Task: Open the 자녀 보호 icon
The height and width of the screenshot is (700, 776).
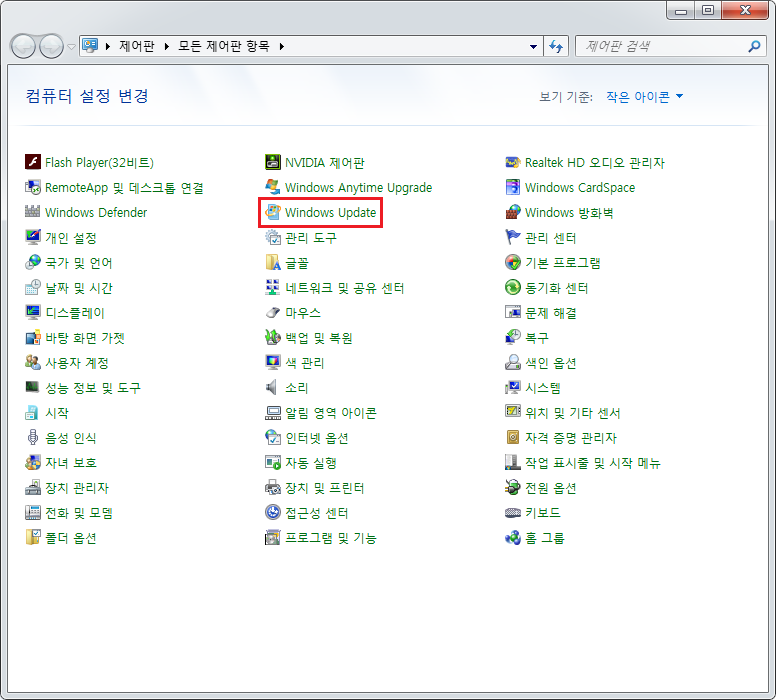Action: [33, 462]
